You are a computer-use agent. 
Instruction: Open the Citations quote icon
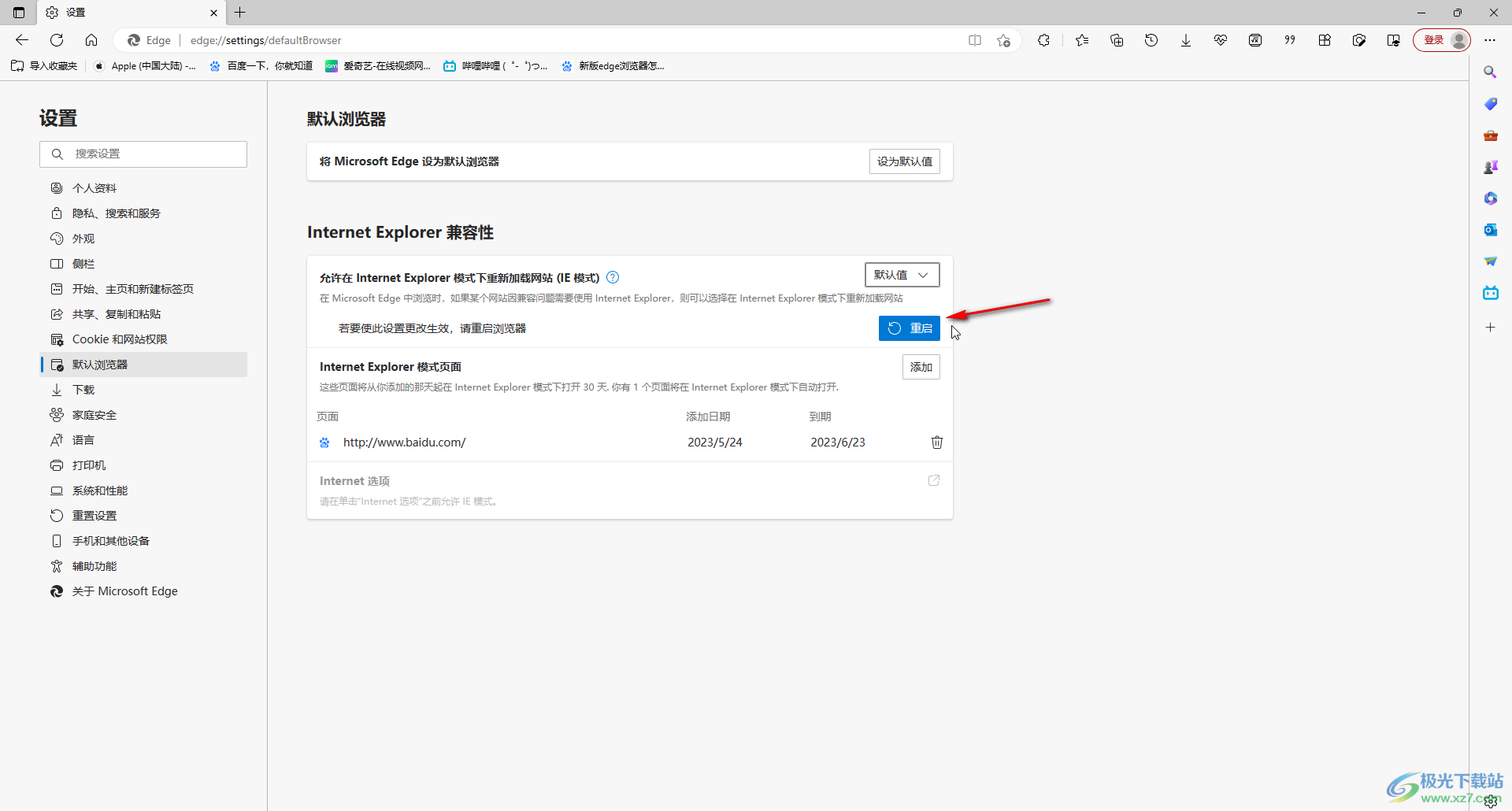click(1290, 40)
